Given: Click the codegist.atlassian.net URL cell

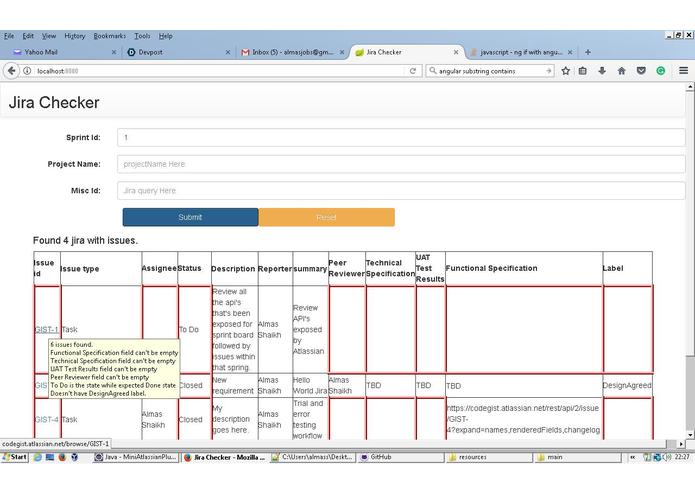Looking at the screenshot, I should pos(523,419).
